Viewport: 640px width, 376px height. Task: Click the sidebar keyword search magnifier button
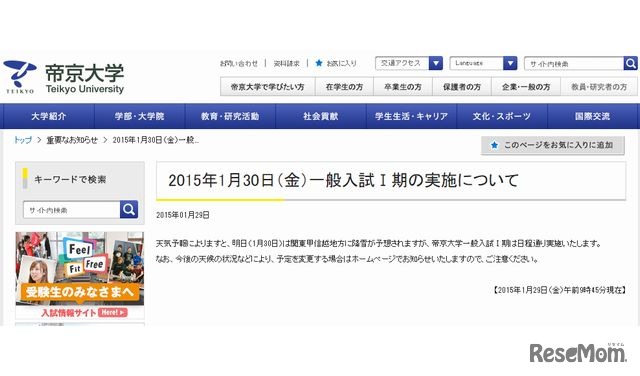pos(129,209)
